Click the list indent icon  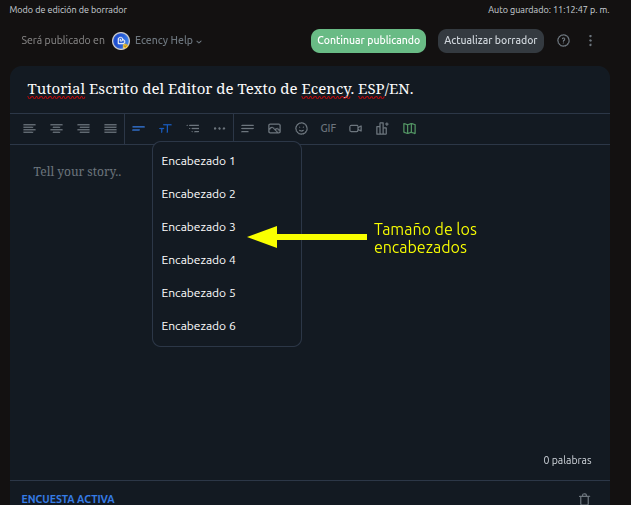(193, 129)
